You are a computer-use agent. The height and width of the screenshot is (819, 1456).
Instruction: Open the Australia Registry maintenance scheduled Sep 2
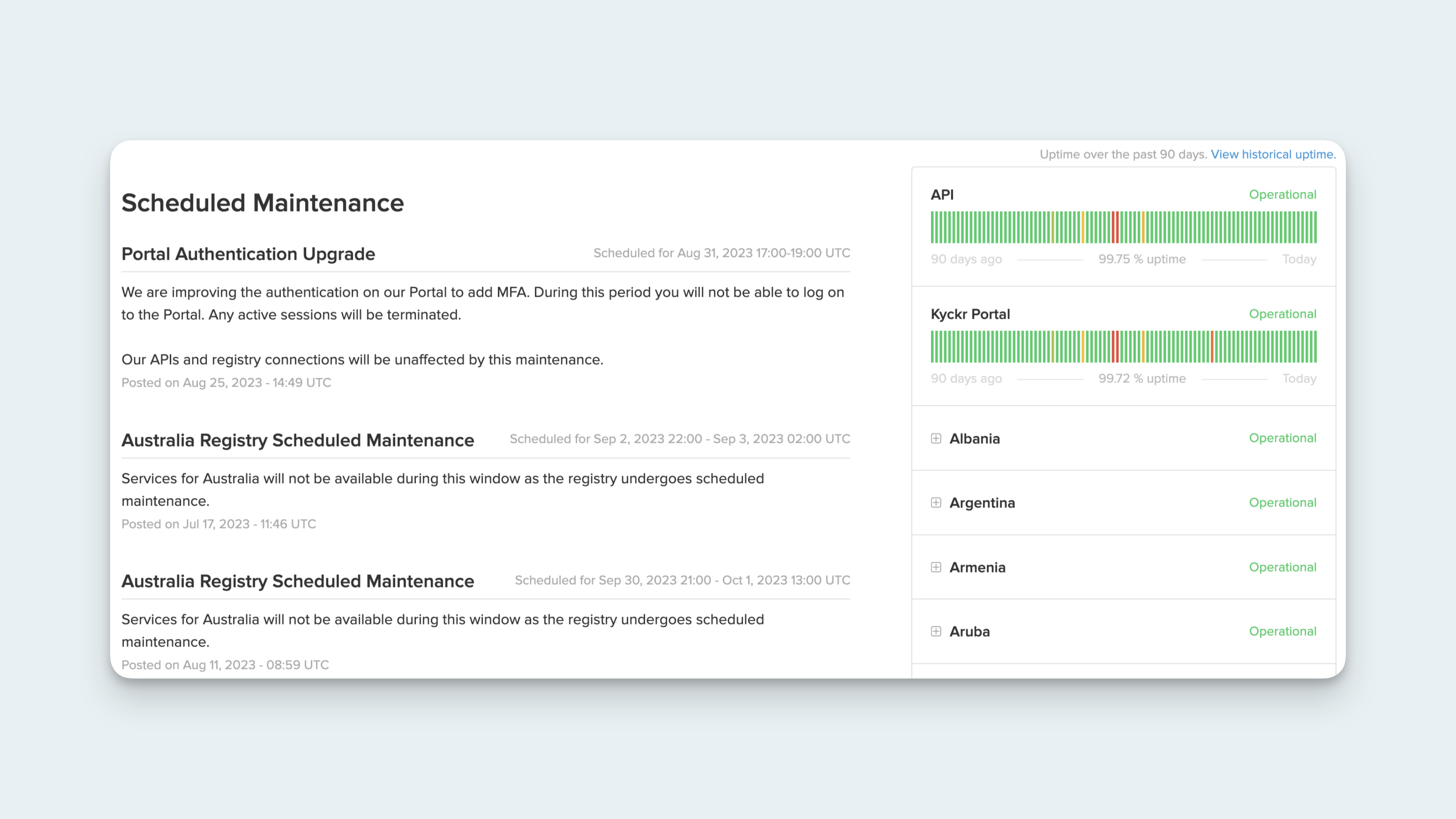298,440
